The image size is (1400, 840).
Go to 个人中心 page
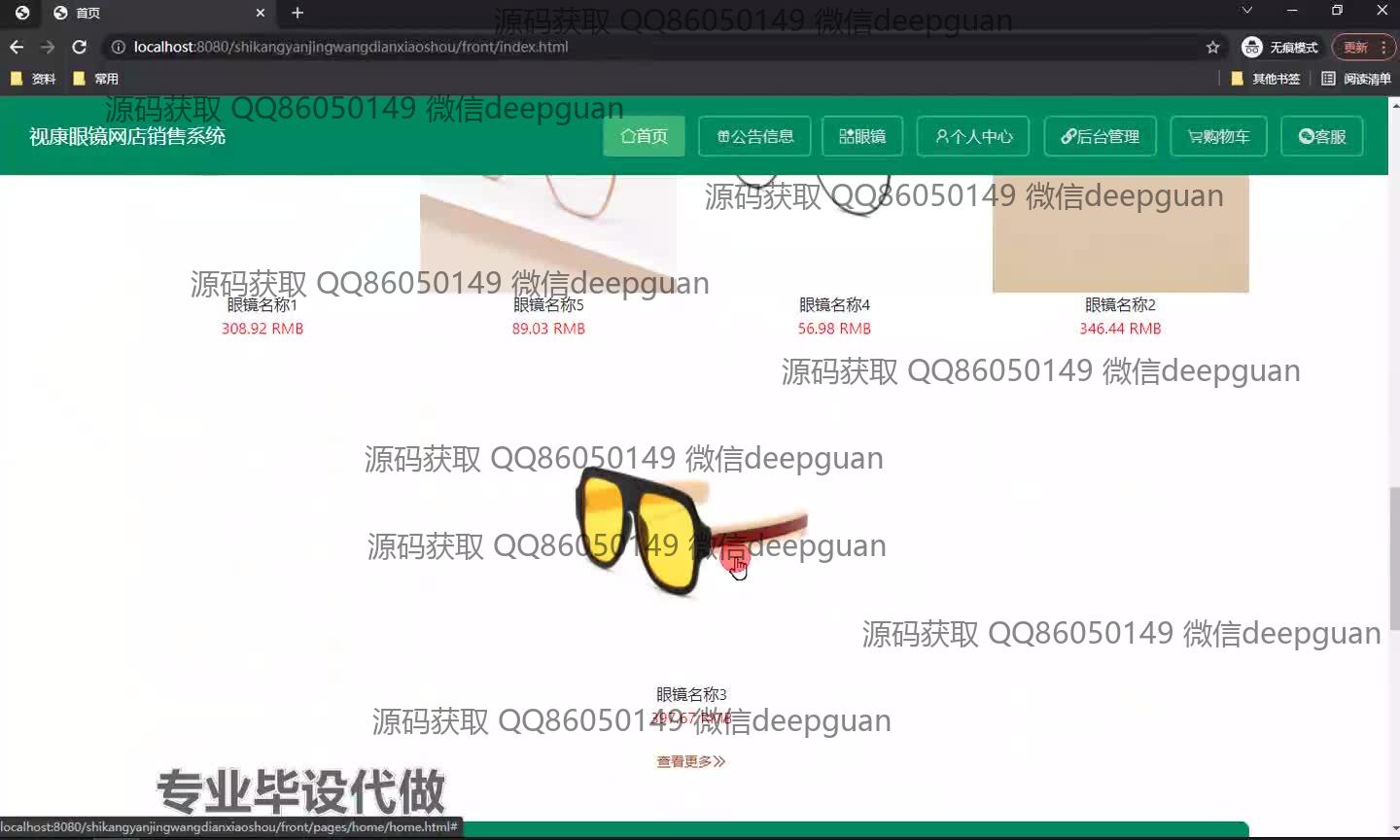tap(974, 136)
